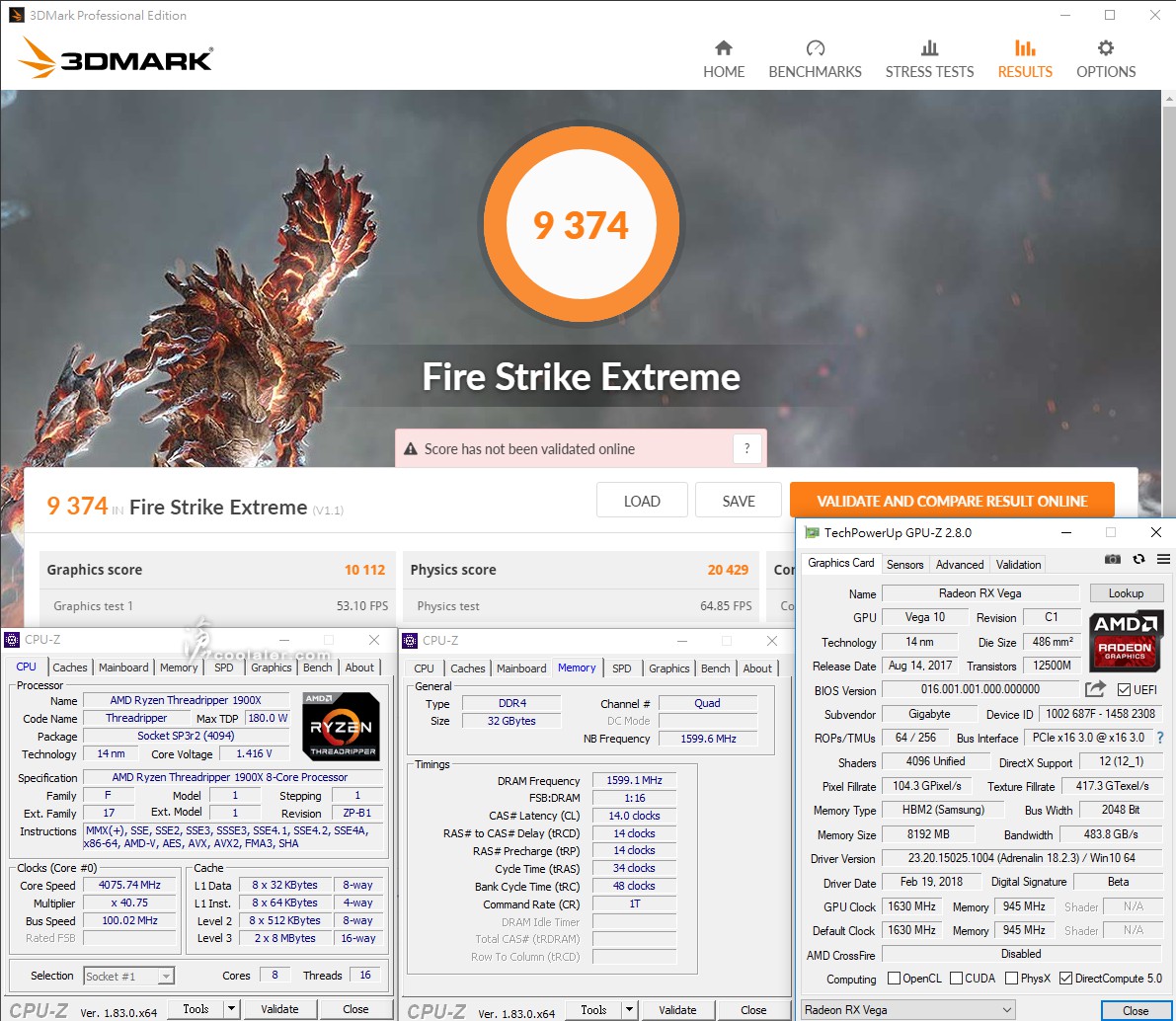The height and width of the screenshot is (1021, 1176).
Task: Click the Graphics score value 10 112
Action: [x=364, y=570]
